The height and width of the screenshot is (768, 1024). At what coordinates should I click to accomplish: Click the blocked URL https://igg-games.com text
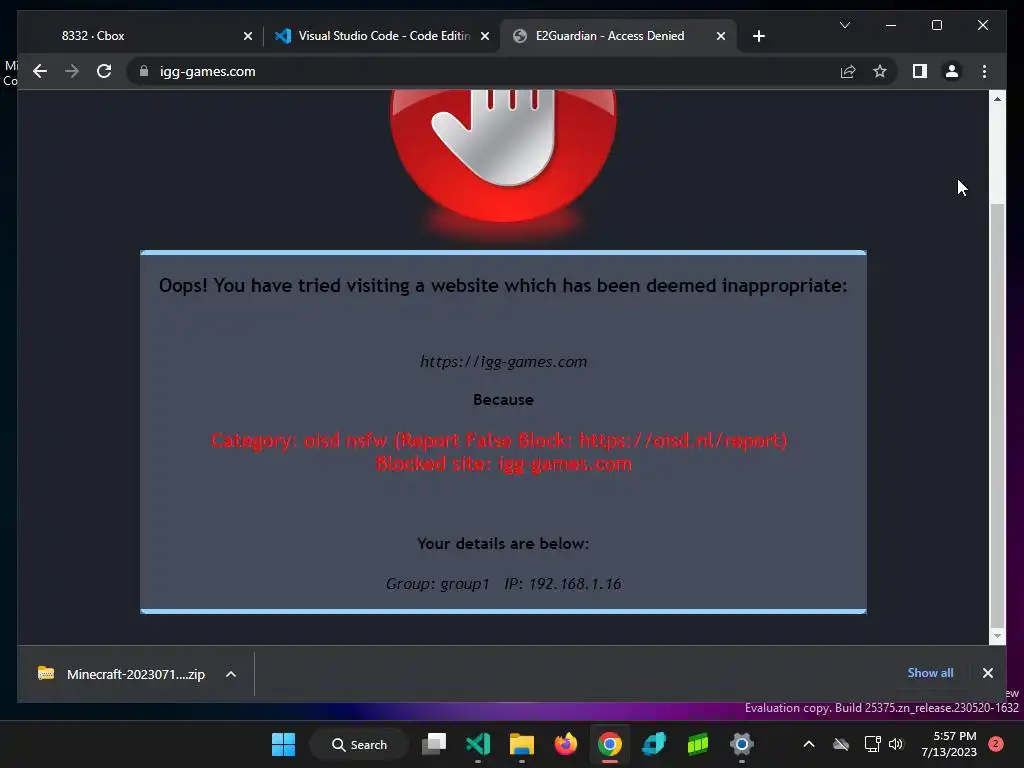504,362
